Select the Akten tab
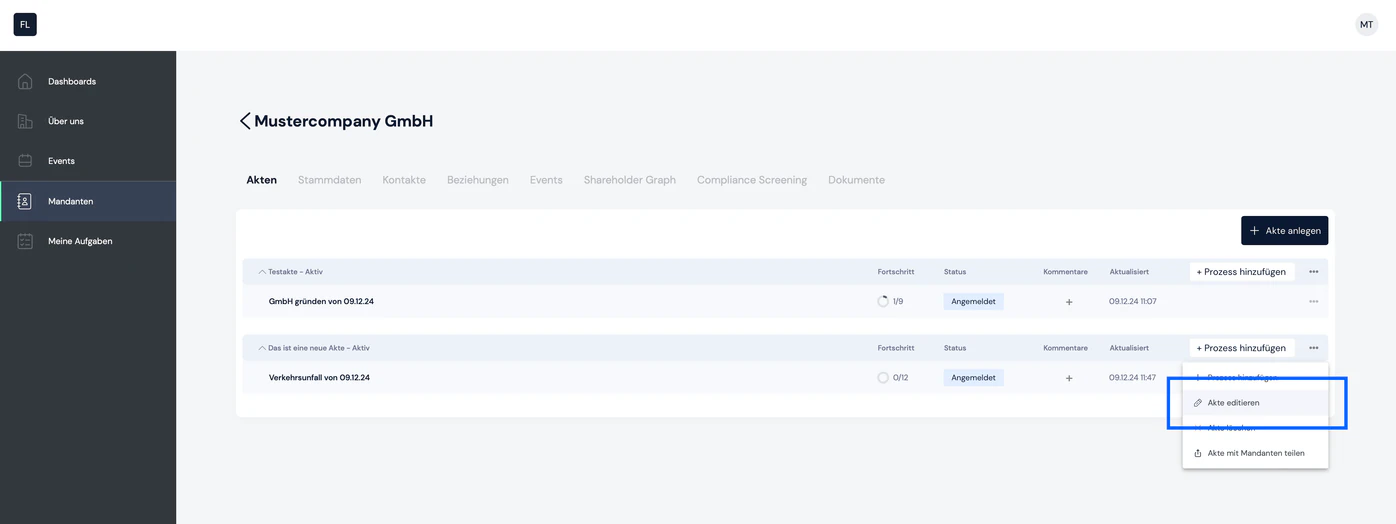 [x=261, y=180]
